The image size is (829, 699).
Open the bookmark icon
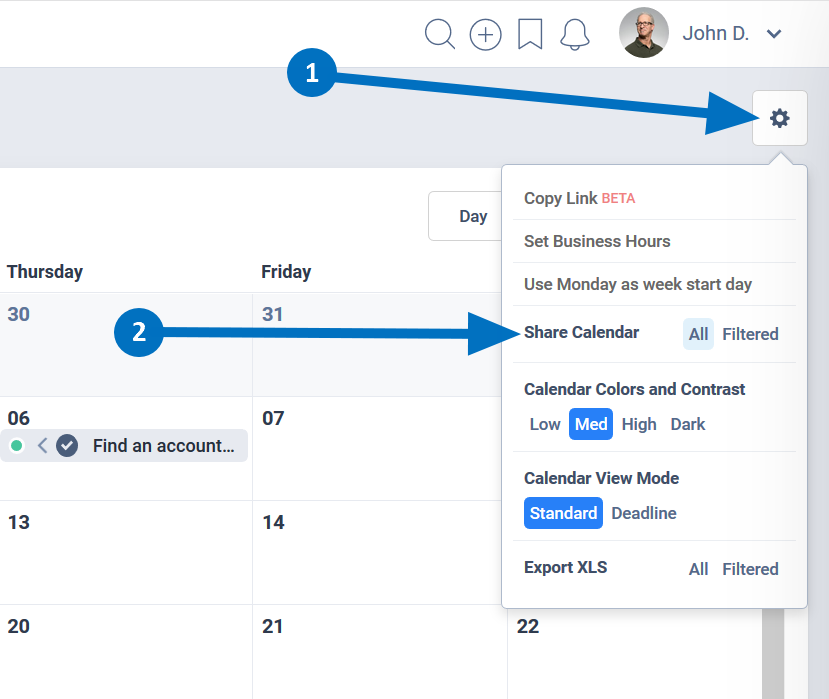(530, 34)
